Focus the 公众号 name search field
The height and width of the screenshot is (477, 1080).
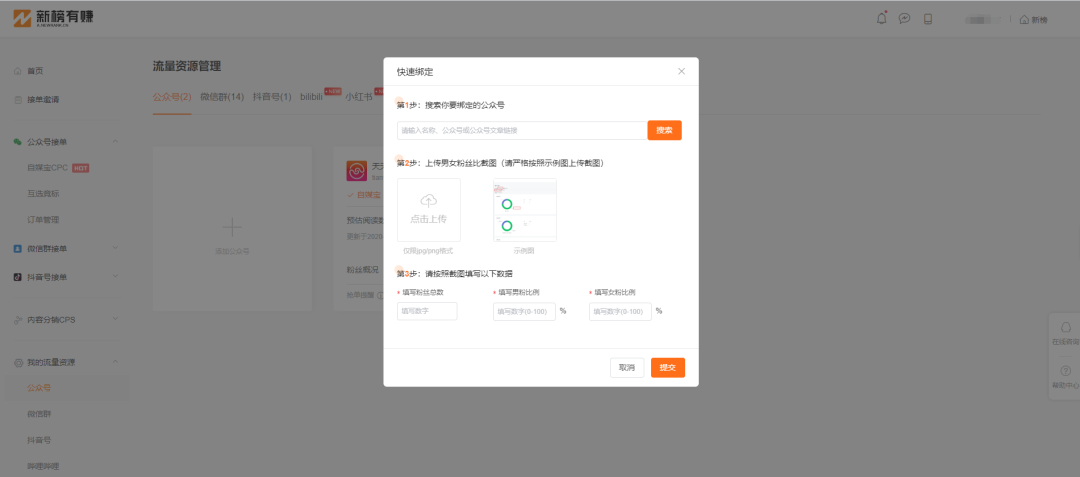click(x=522, y=130)
